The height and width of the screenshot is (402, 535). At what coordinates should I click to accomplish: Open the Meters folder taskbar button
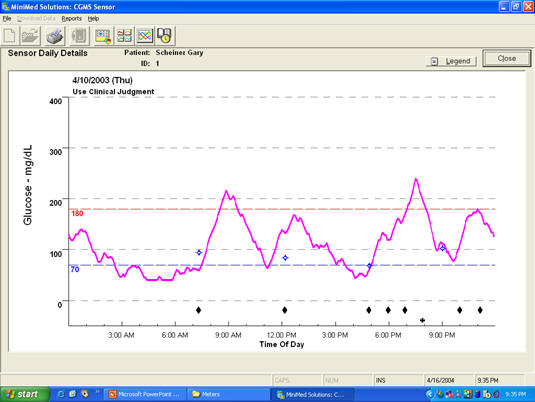click(228, 394)
